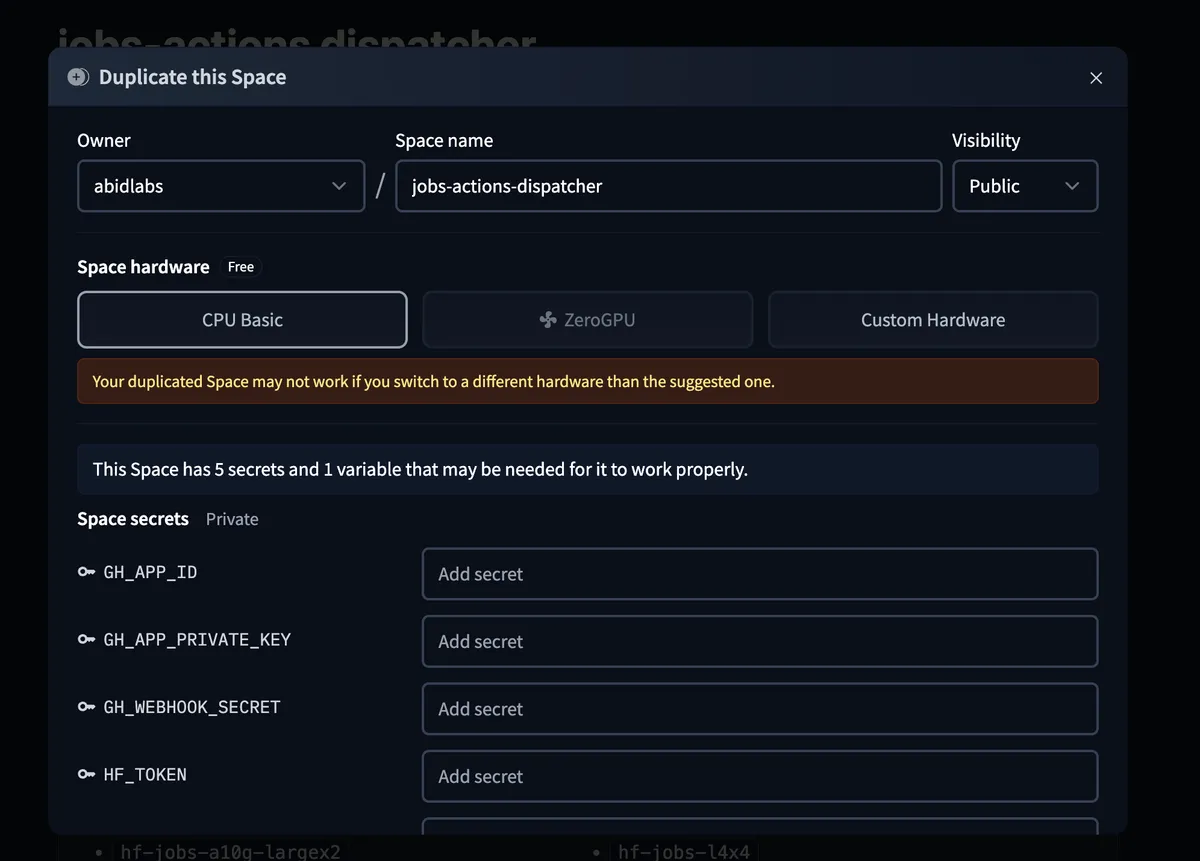Click the Private label beside Space secrets
Viewport: 1200px width, 861px height.
(232, 519)
